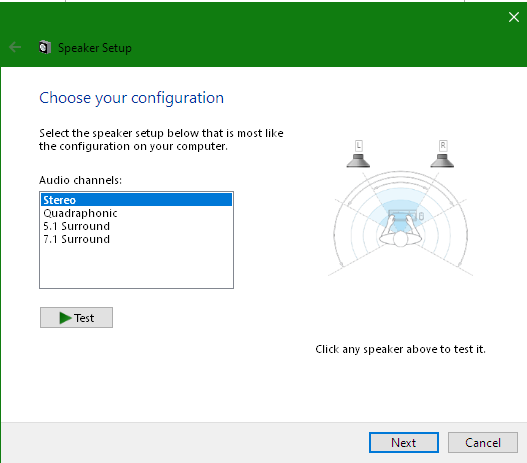Cancel the speaker setup wizard
Viewport: 527px width, 463px height.
(483, 443)
